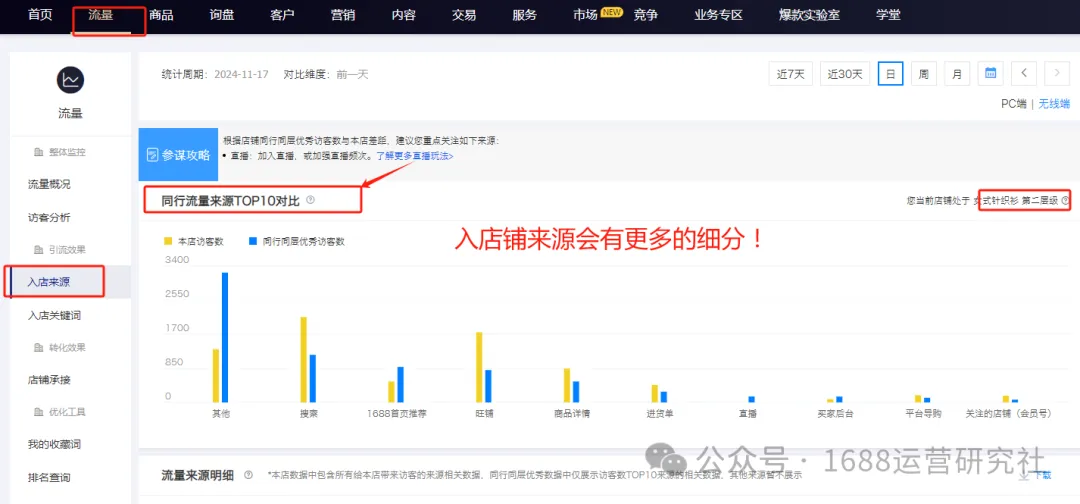Click the 转化效果 group header

(60, 348)
